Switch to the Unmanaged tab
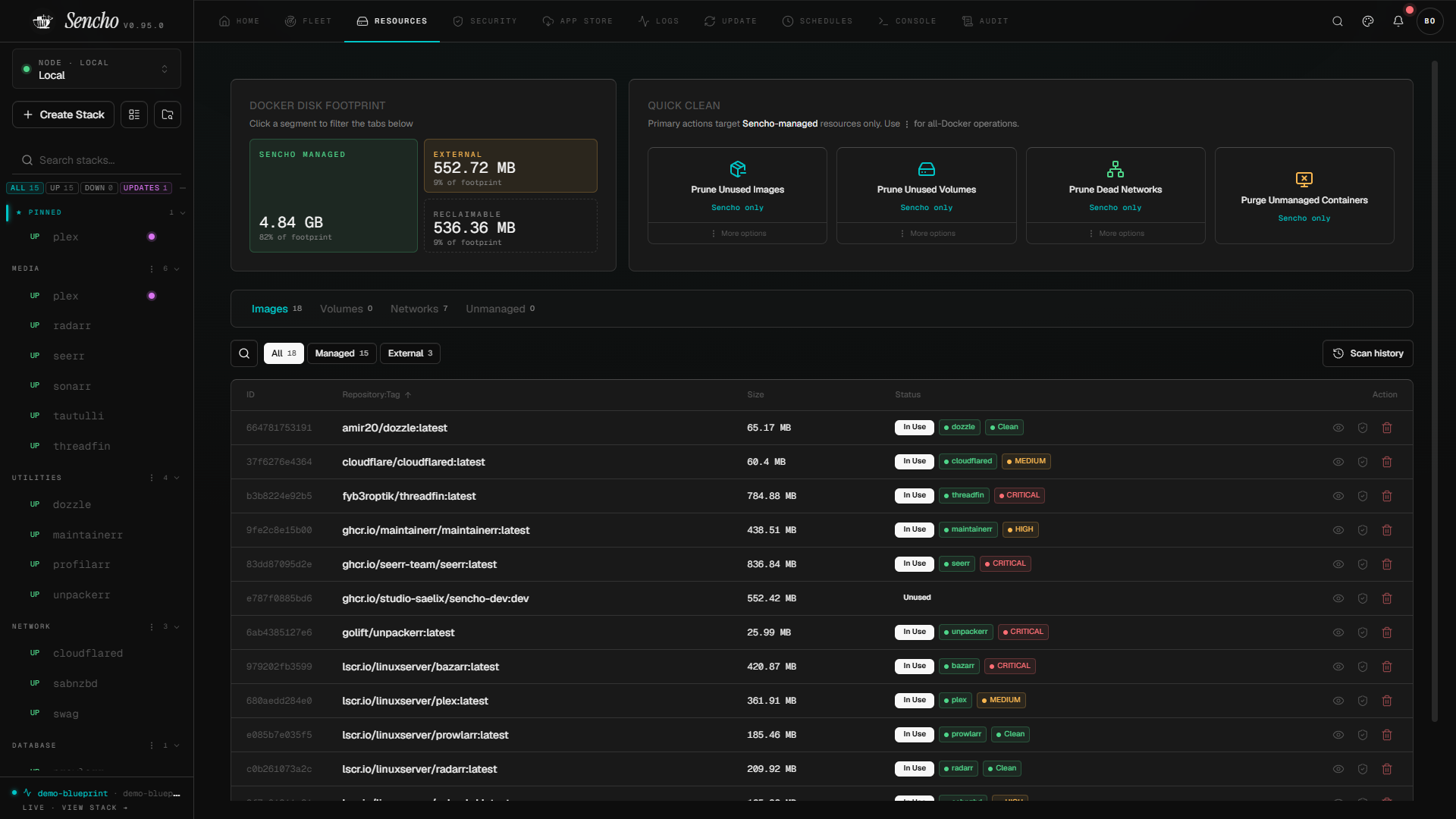 coord(500,309)
